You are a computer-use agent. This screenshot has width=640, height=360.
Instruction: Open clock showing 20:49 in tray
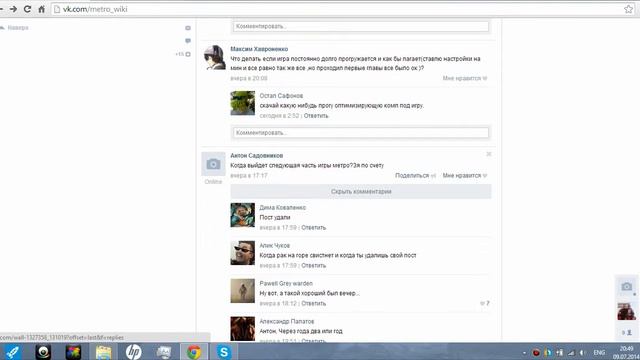coord(627,352)
